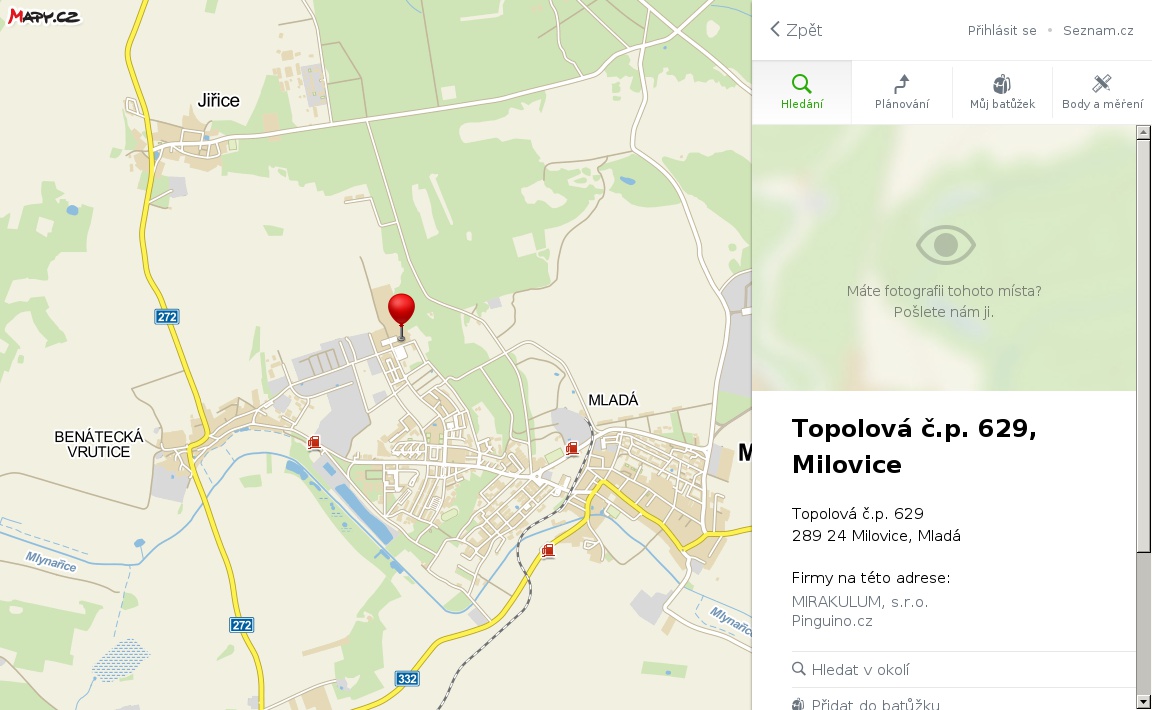Click the Jiřice town label on map
The width and height of the screenshot is (1152, 710).
[218, 100]
